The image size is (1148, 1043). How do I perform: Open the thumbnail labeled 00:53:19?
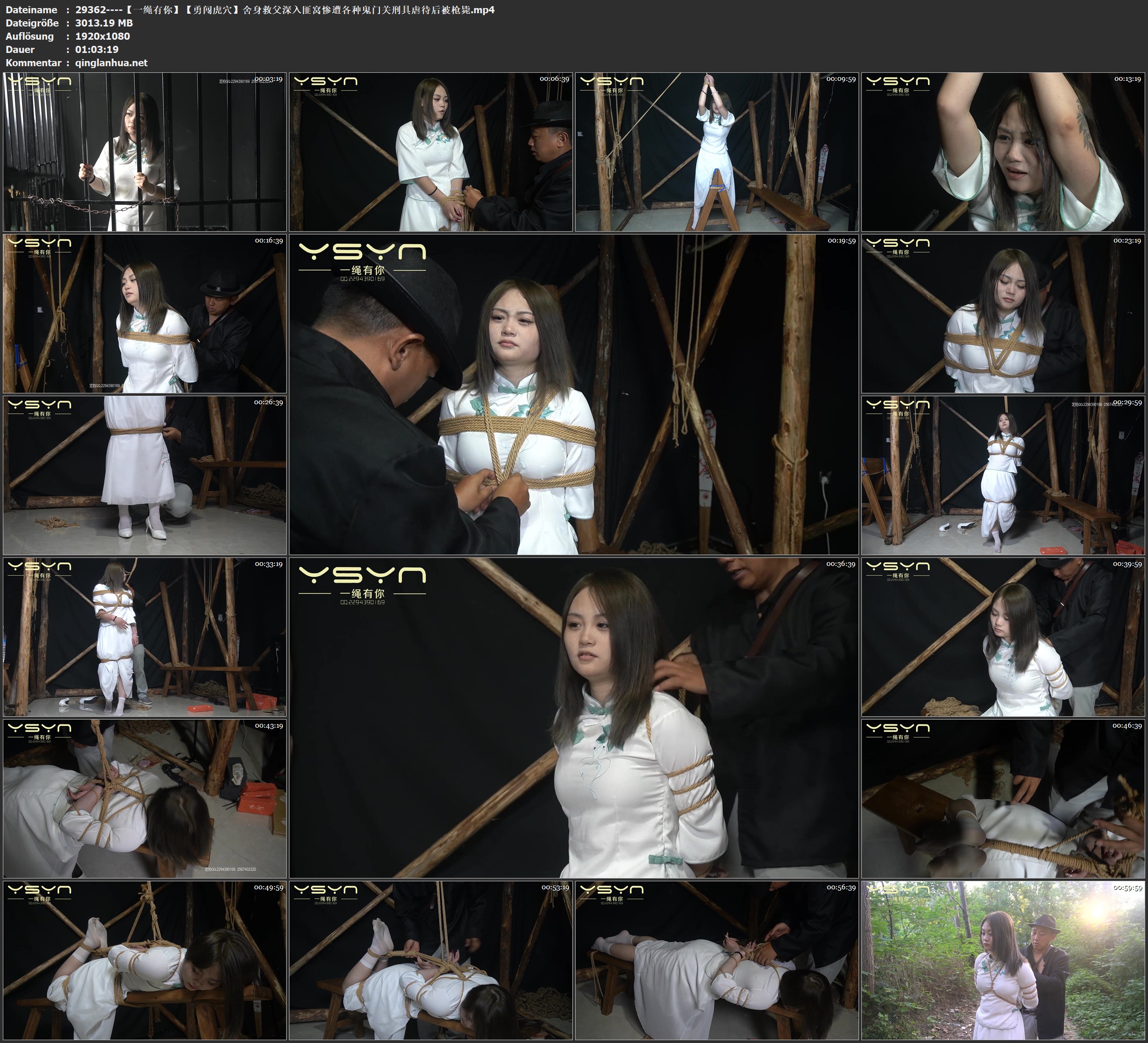pos(430,960)
